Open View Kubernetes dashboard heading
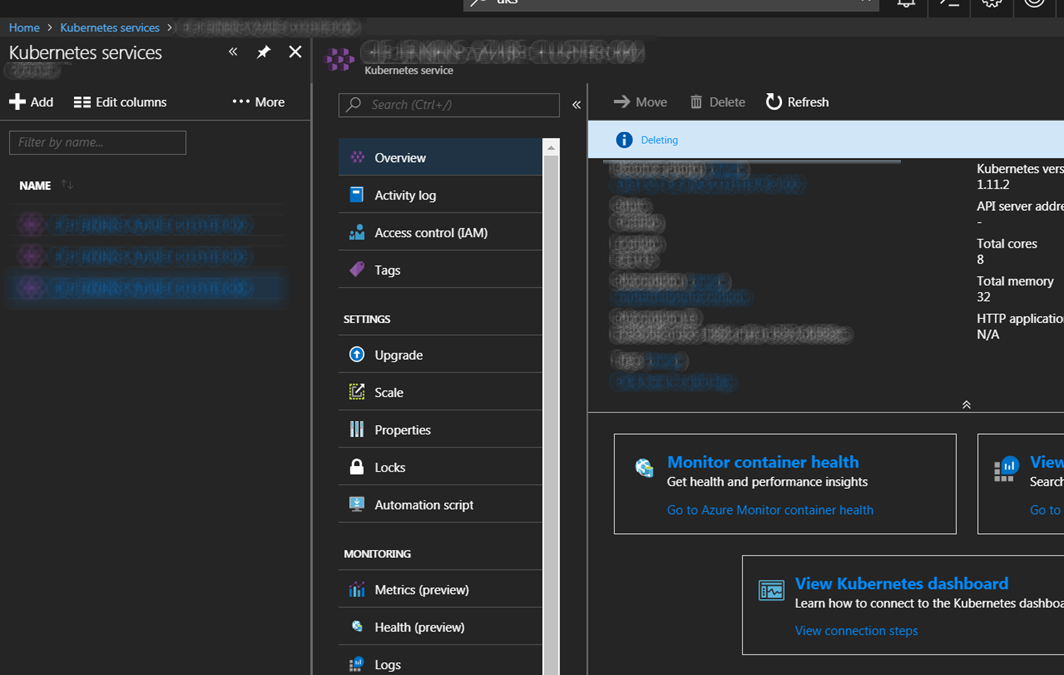 pyautogui.click(x=901, y=583)
